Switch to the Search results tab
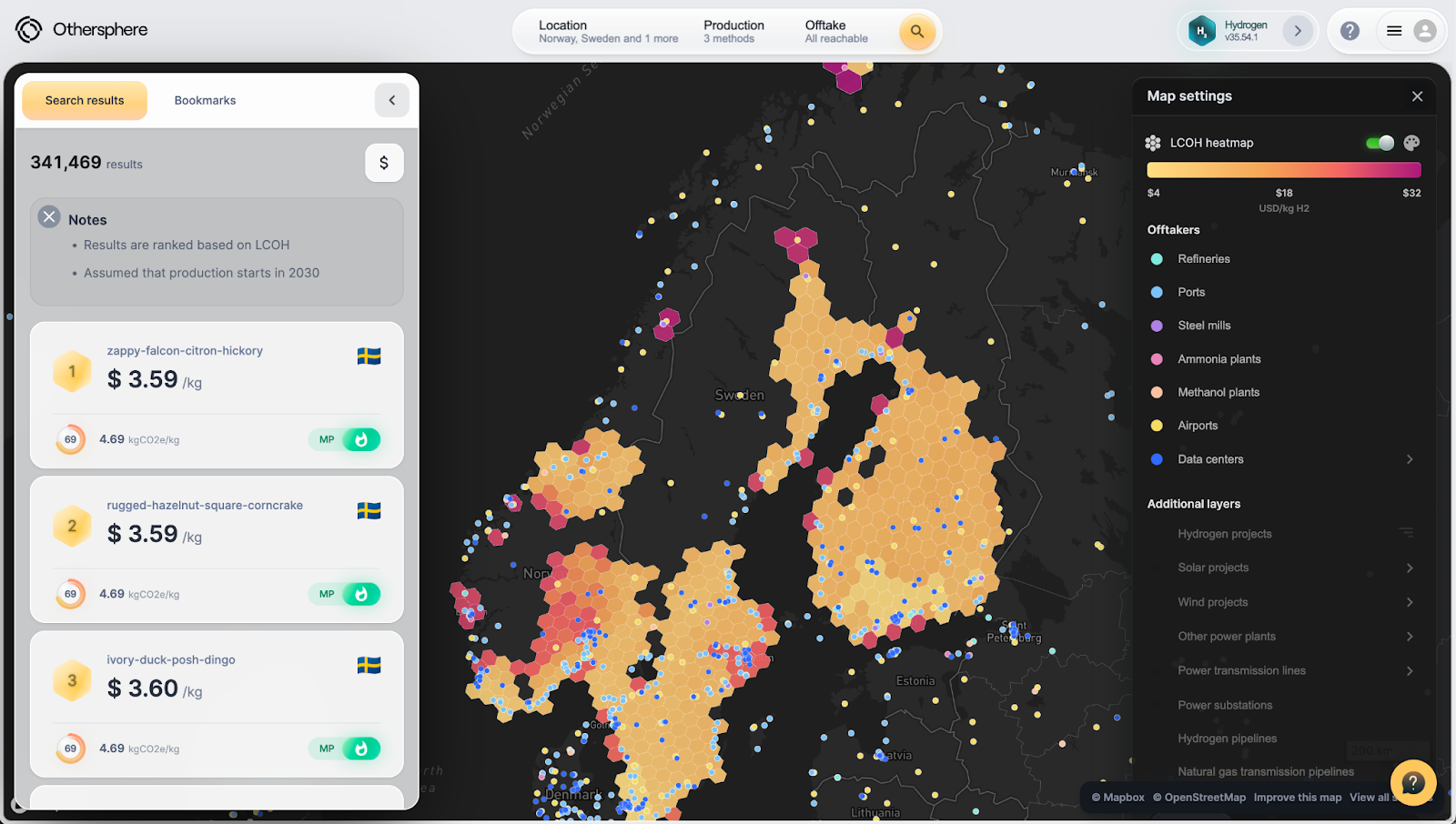 [85, 100]
